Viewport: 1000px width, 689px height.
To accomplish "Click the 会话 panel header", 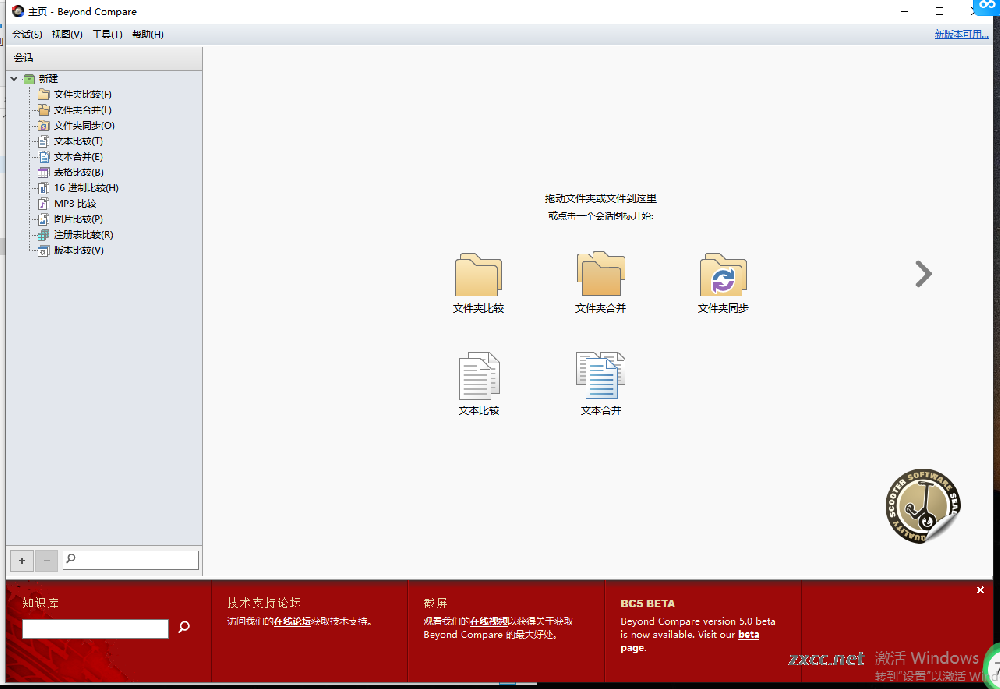I will click(x=104, y=58).
